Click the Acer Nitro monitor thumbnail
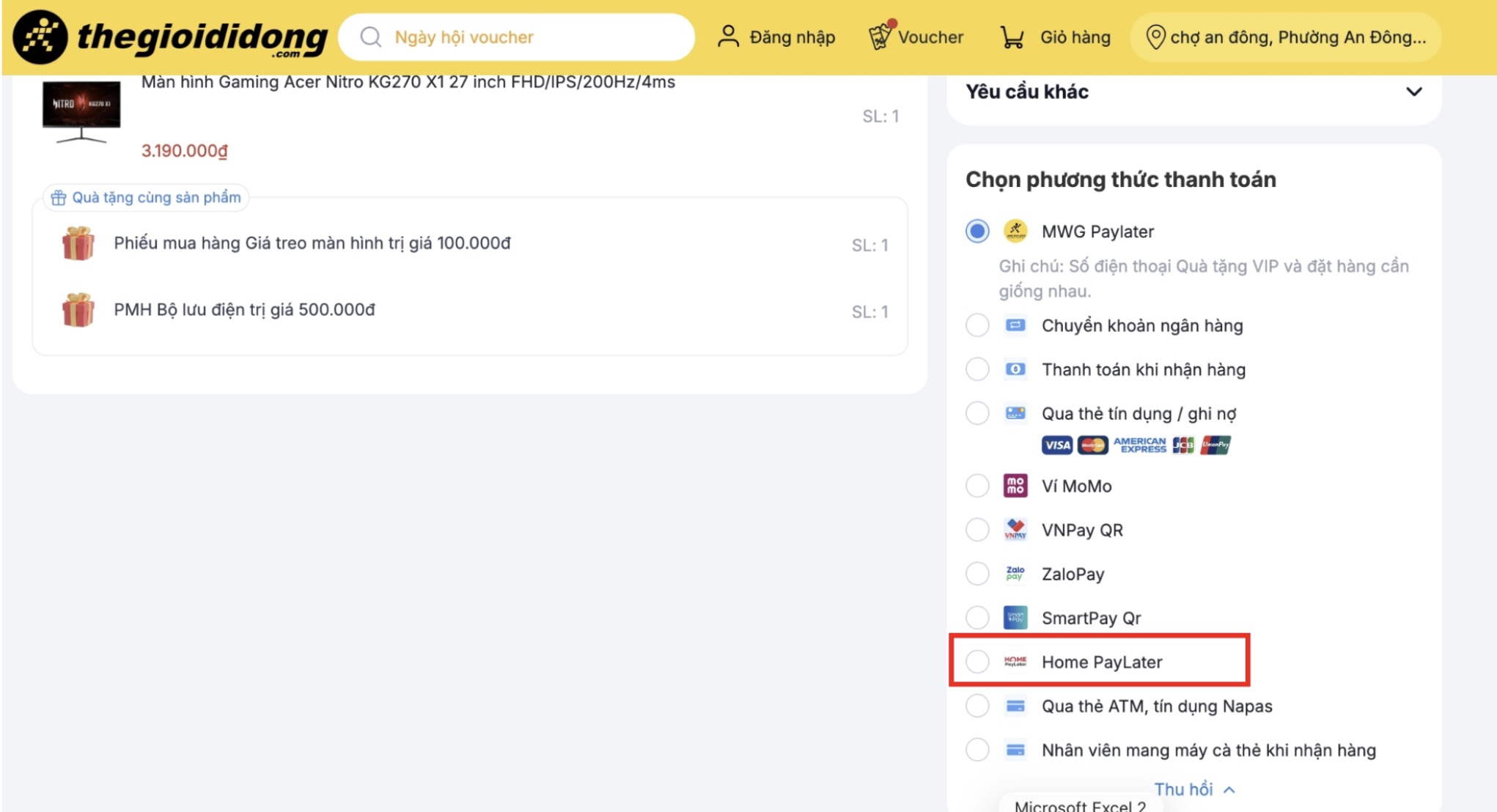1497x812 pixels. click(81, 111)
